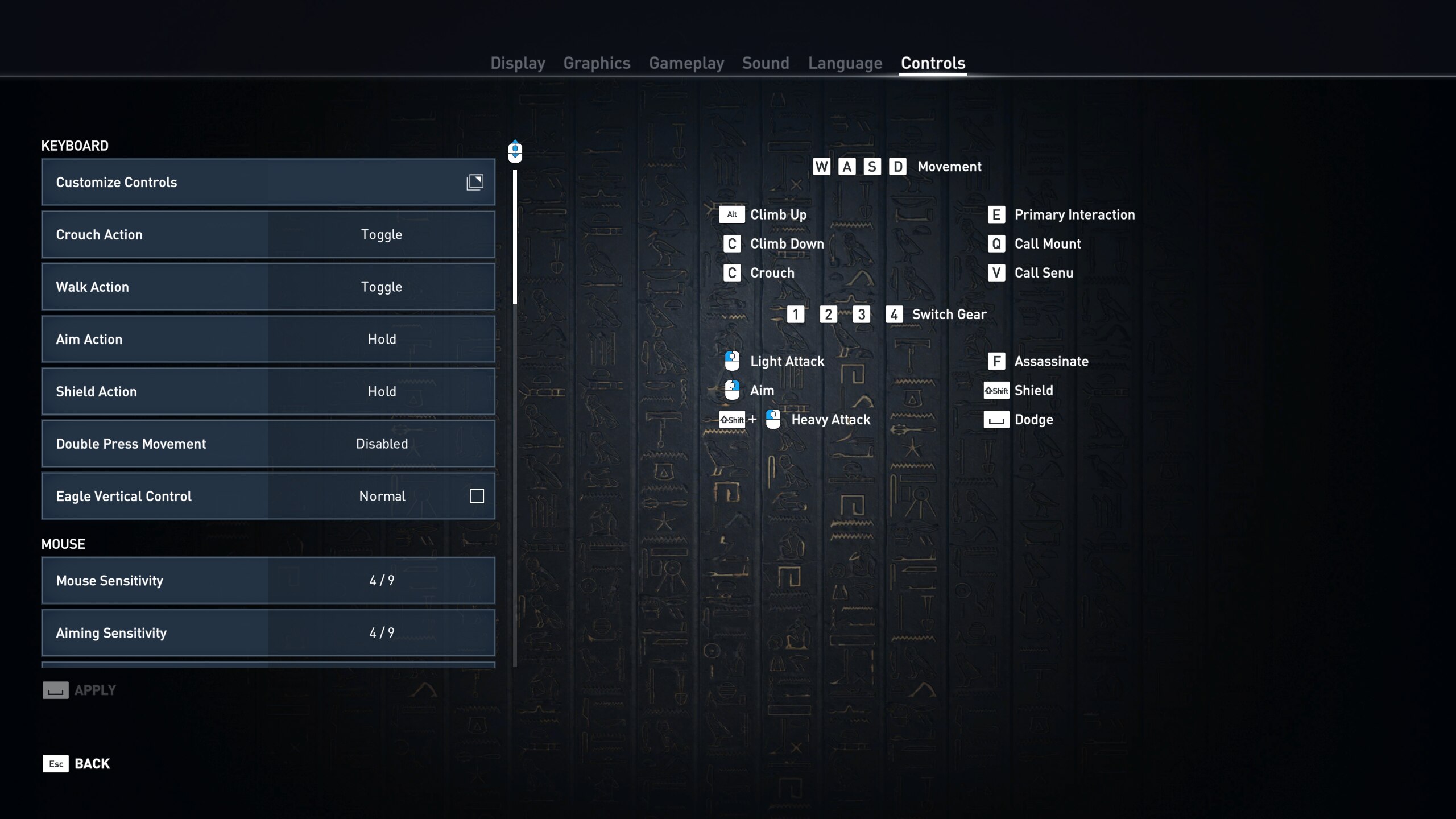1456x819 pixels.
Task: Expand the Double Press Movement dropdown
Action: click(x=382, y=444)
